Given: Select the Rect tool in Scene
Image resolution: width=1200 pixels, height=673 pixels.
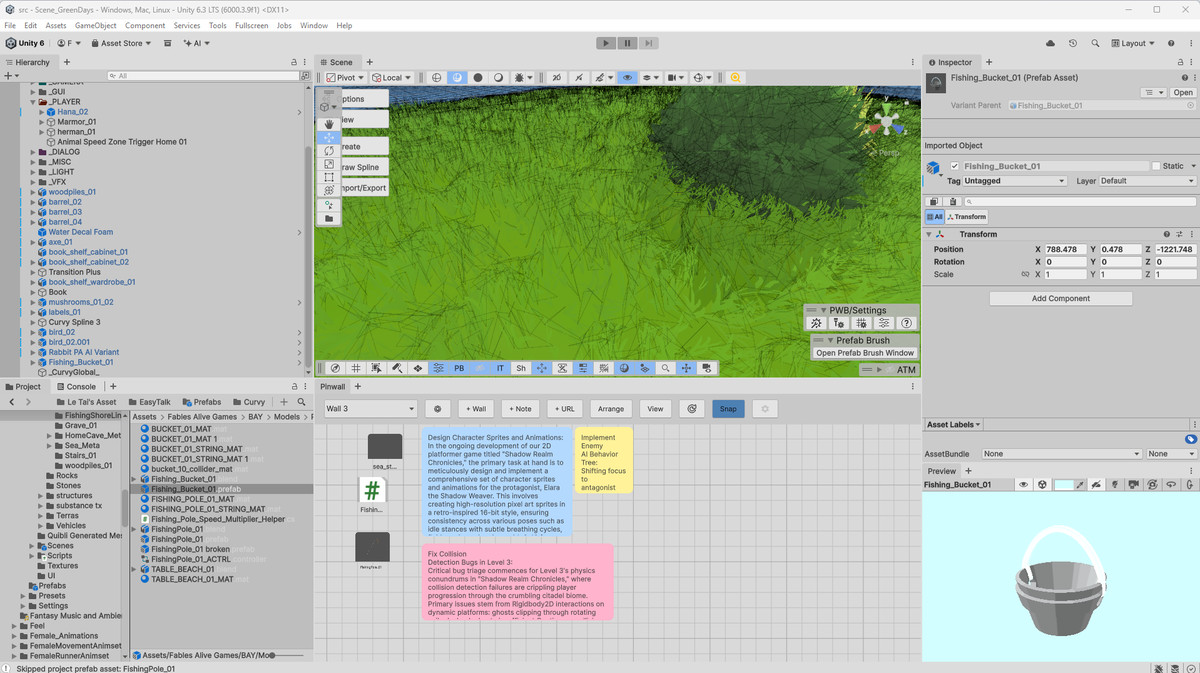Looking at the screenshot, I should coord(329,177).
